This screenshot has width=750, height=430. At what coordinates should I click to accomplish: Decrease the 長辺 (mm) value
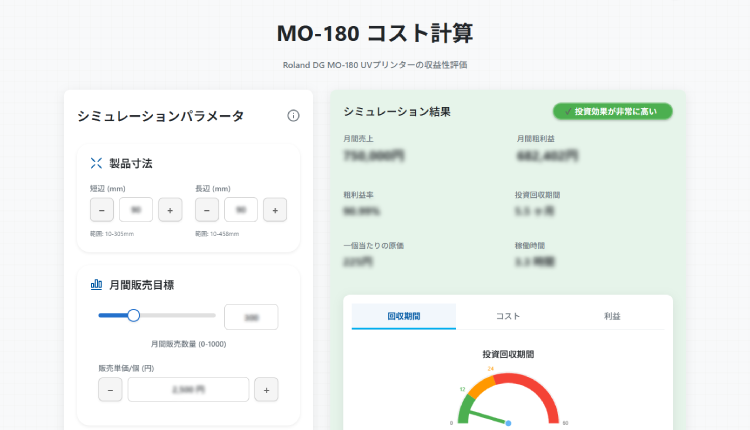(207, 210)
